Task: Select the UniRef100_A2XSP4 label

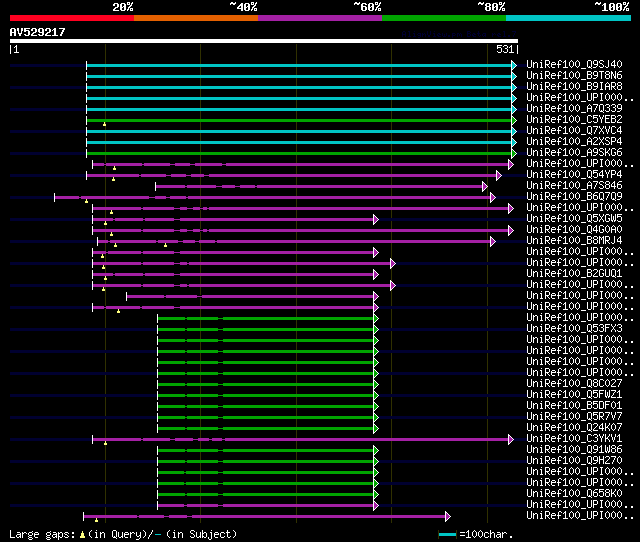Action: coord(574,142)
